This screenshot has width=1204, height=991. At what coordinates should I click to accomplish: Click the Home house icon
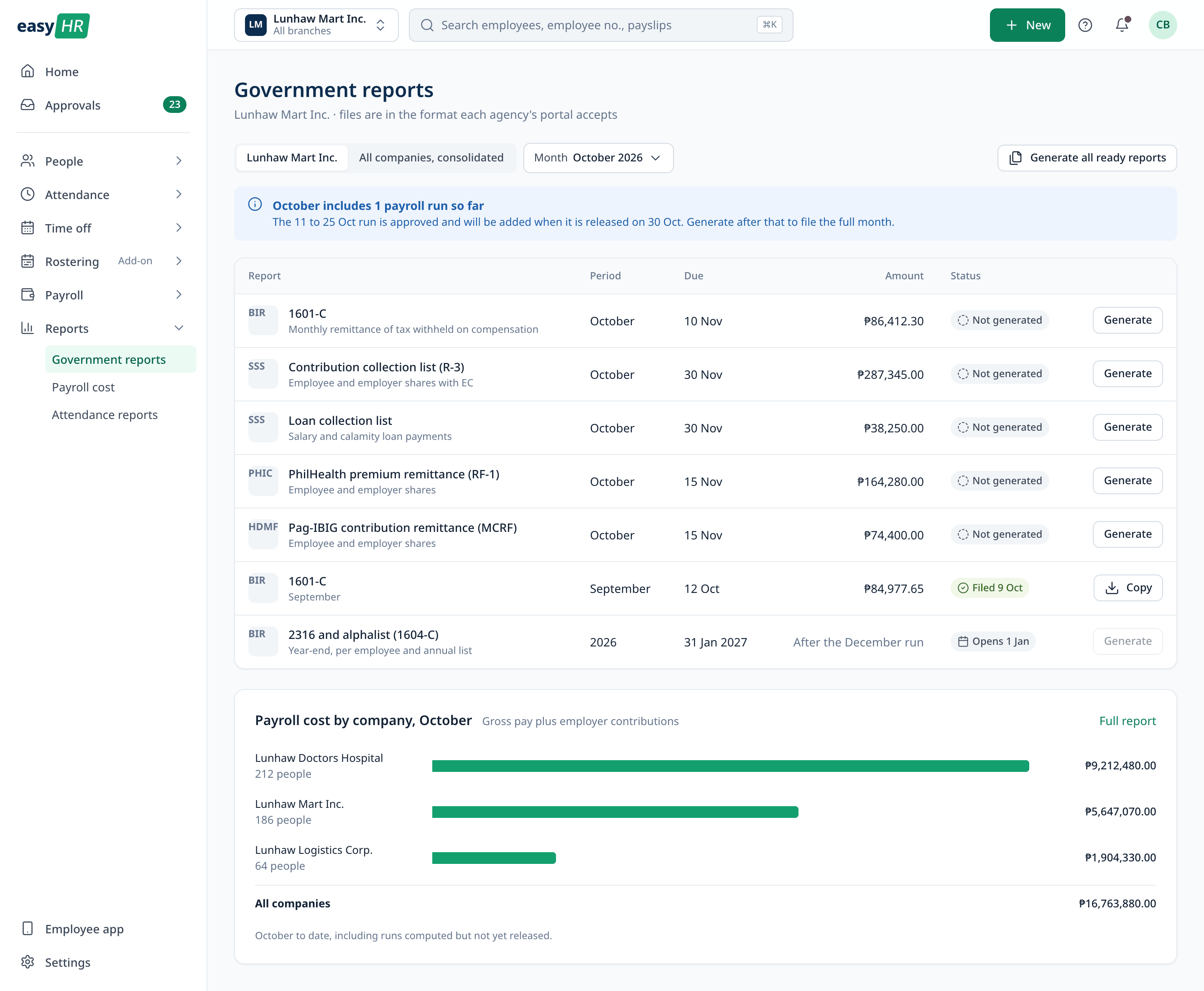coord(28,72)
